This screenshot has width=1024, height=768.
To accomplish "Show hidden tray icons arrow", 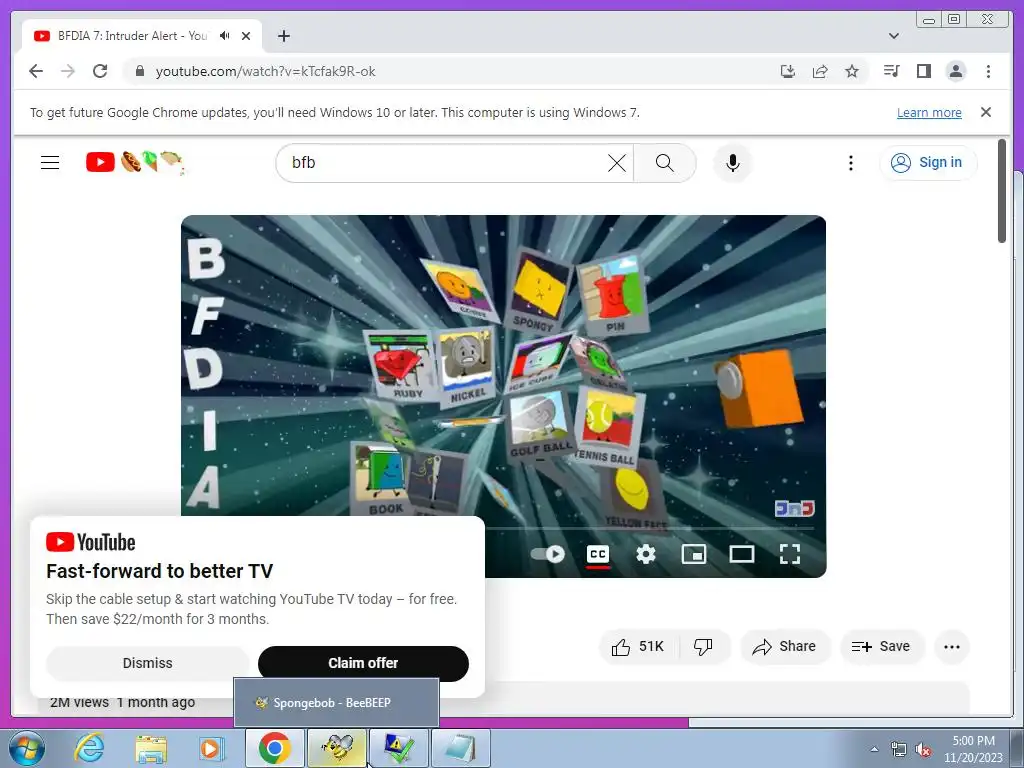I will tap(874, 749).
